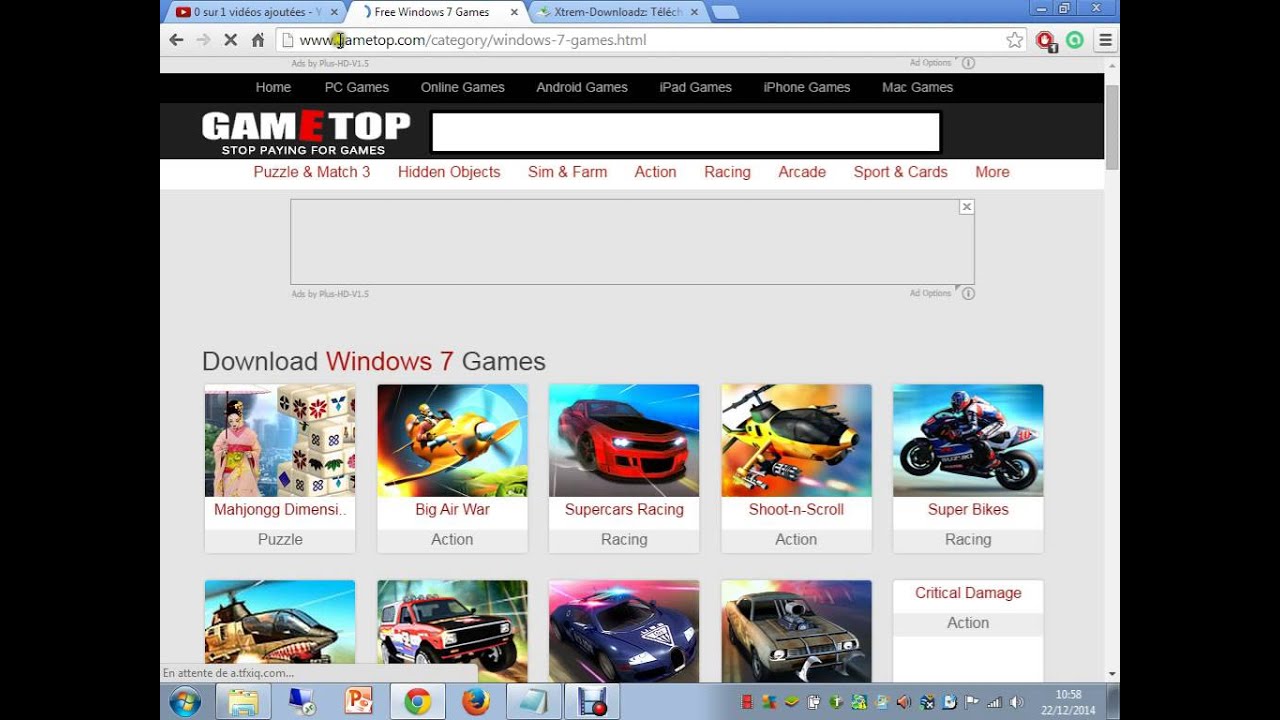Open a new browser tab

(x=725, y=12)
